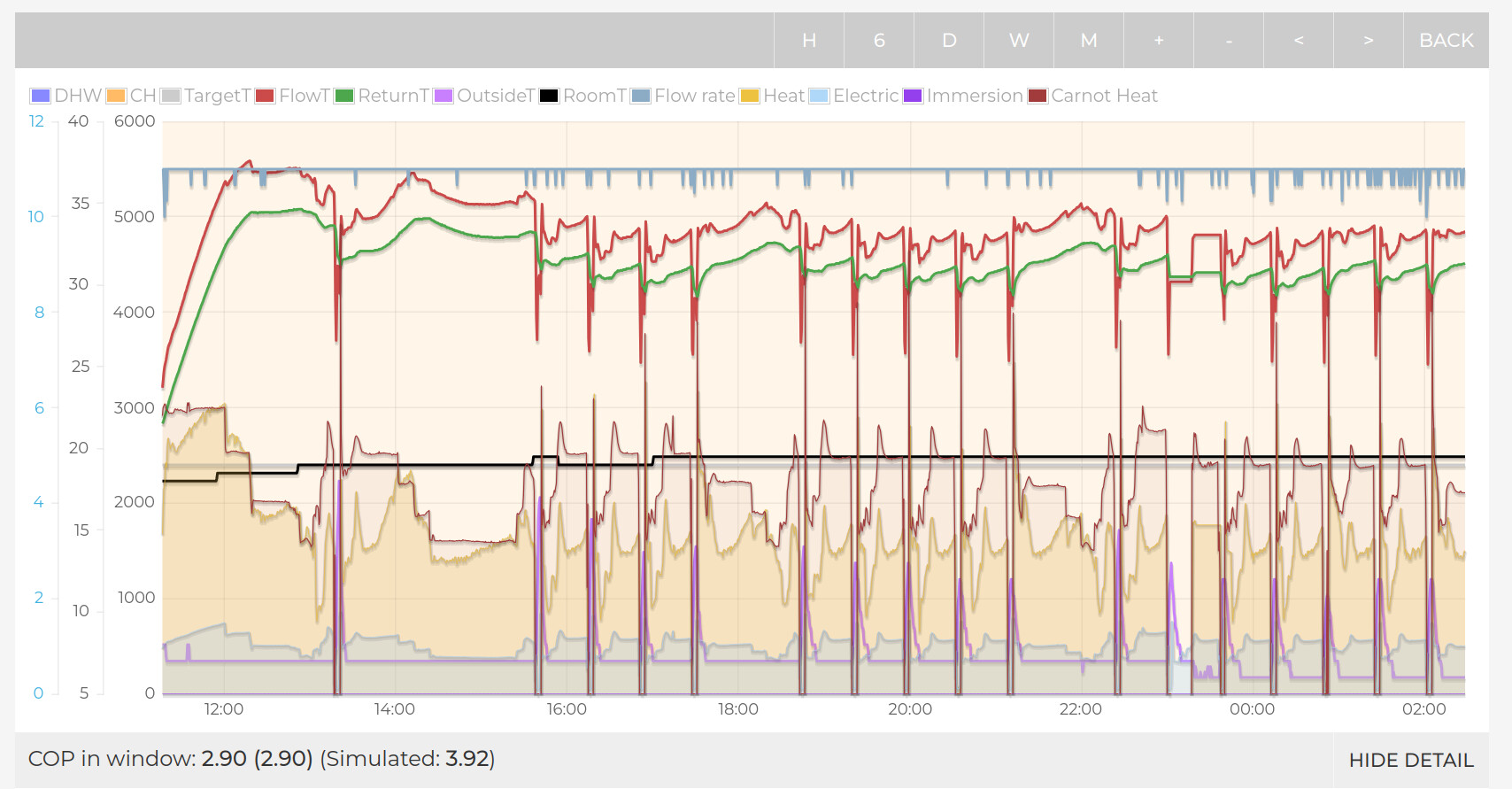Zoom out with the minus button
This screenshot has height=789, width=1512.
pos(1229,40)
